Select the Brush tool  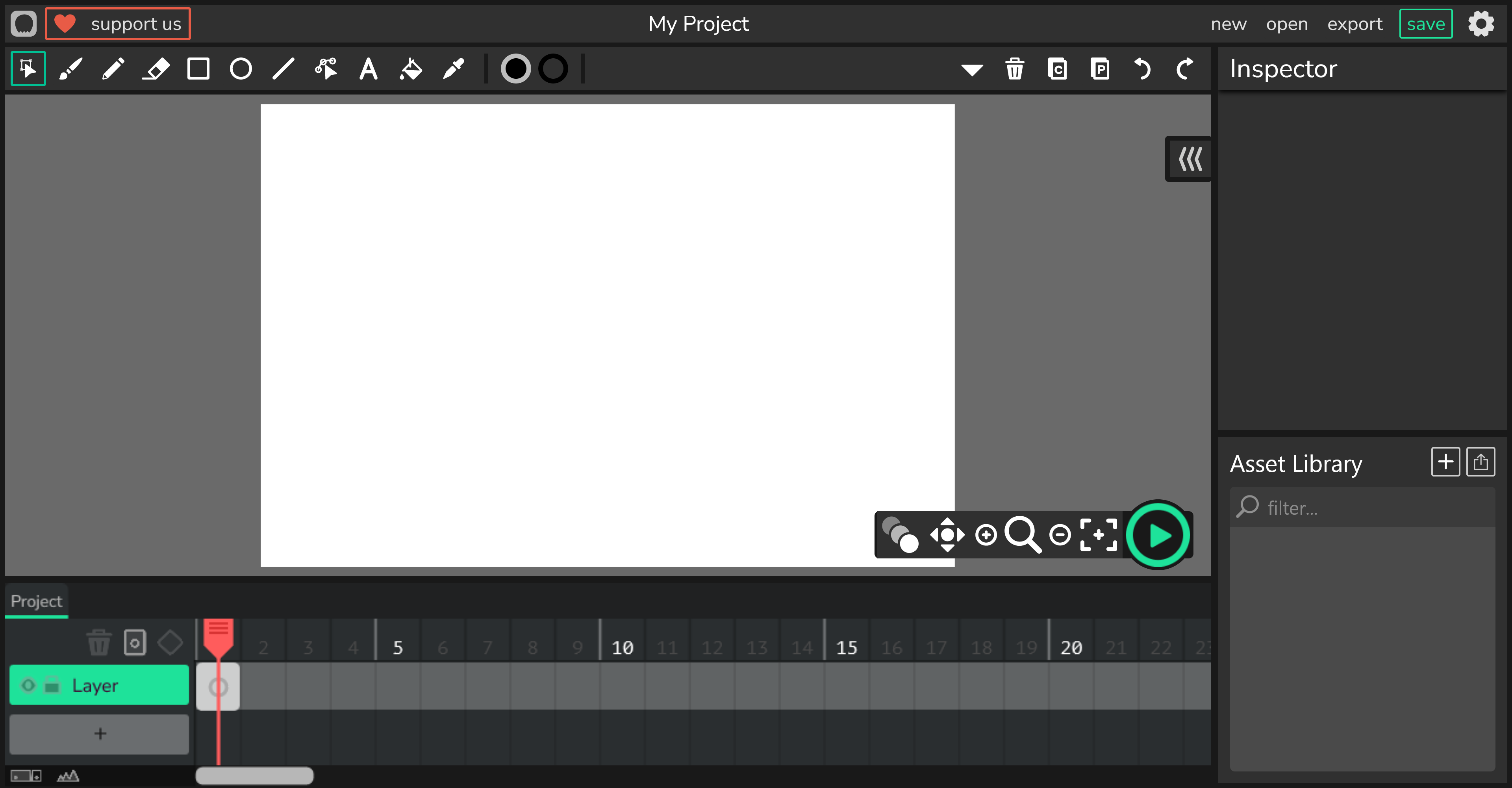[x=70, y=69]
